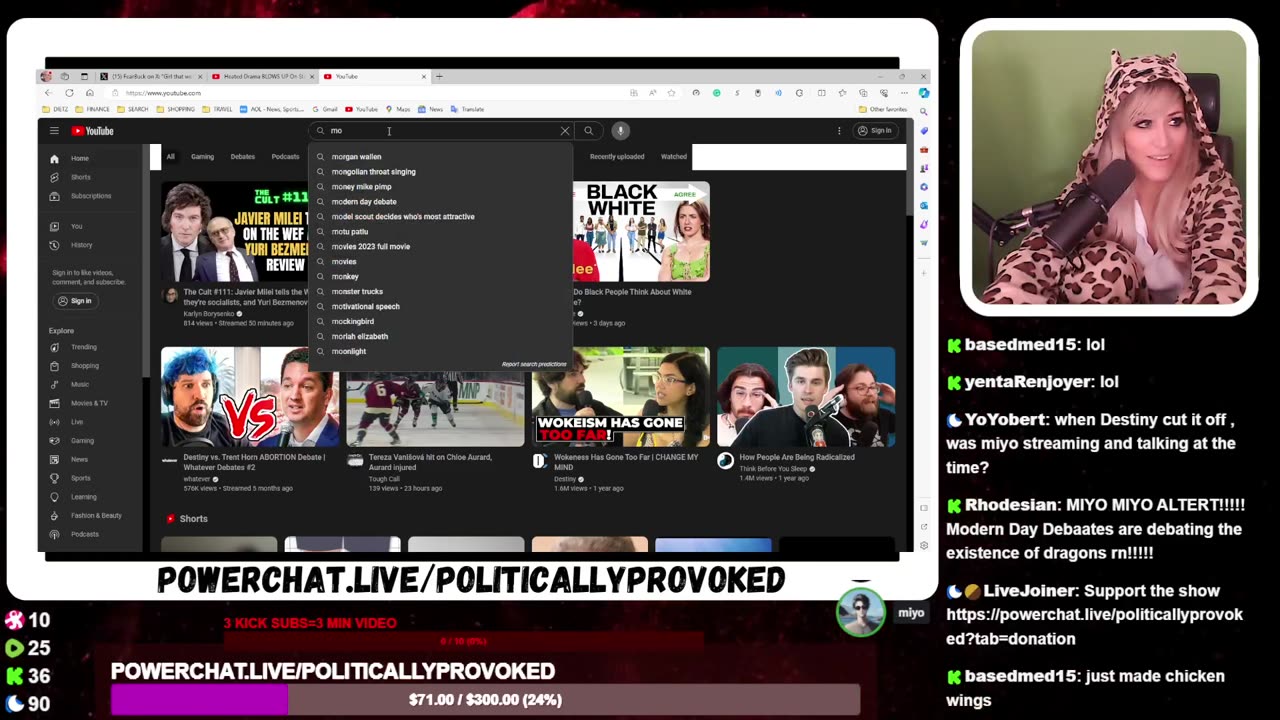The height and width of the screenshot is (720, 1280).
Task: Select the Debates filter chip
Action: [243, 157]
